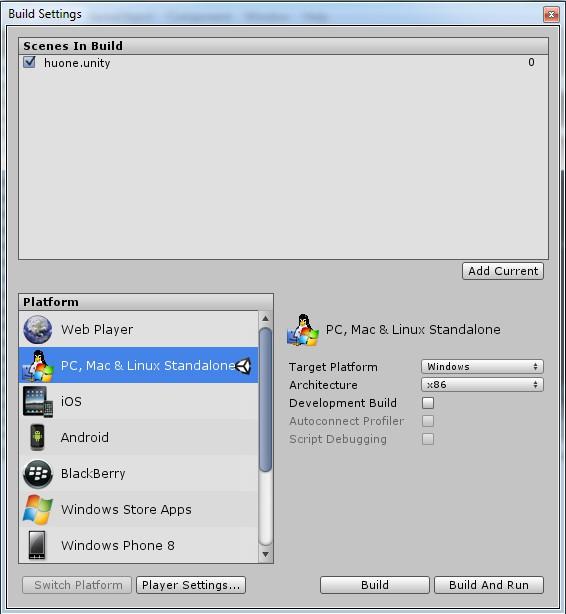Click the platform list scrollbar thumb

(x=266, y=400)
